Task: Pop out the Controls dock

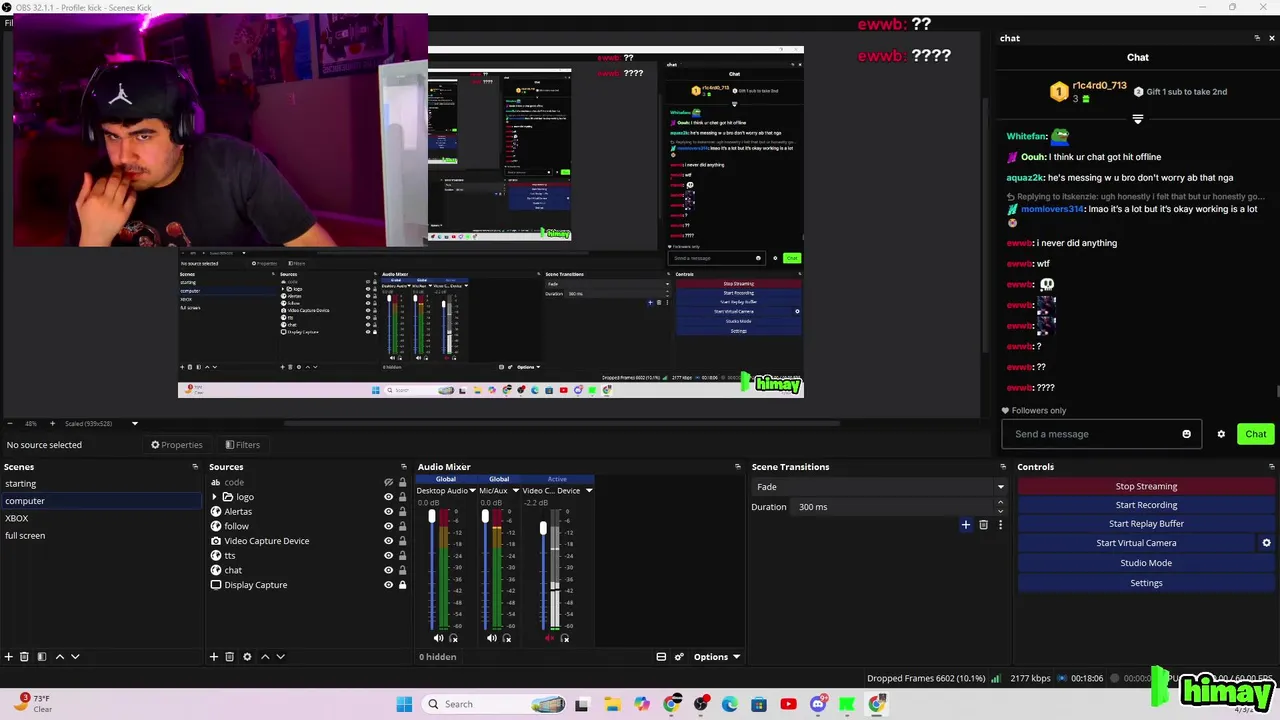Action: [1272, 466]
